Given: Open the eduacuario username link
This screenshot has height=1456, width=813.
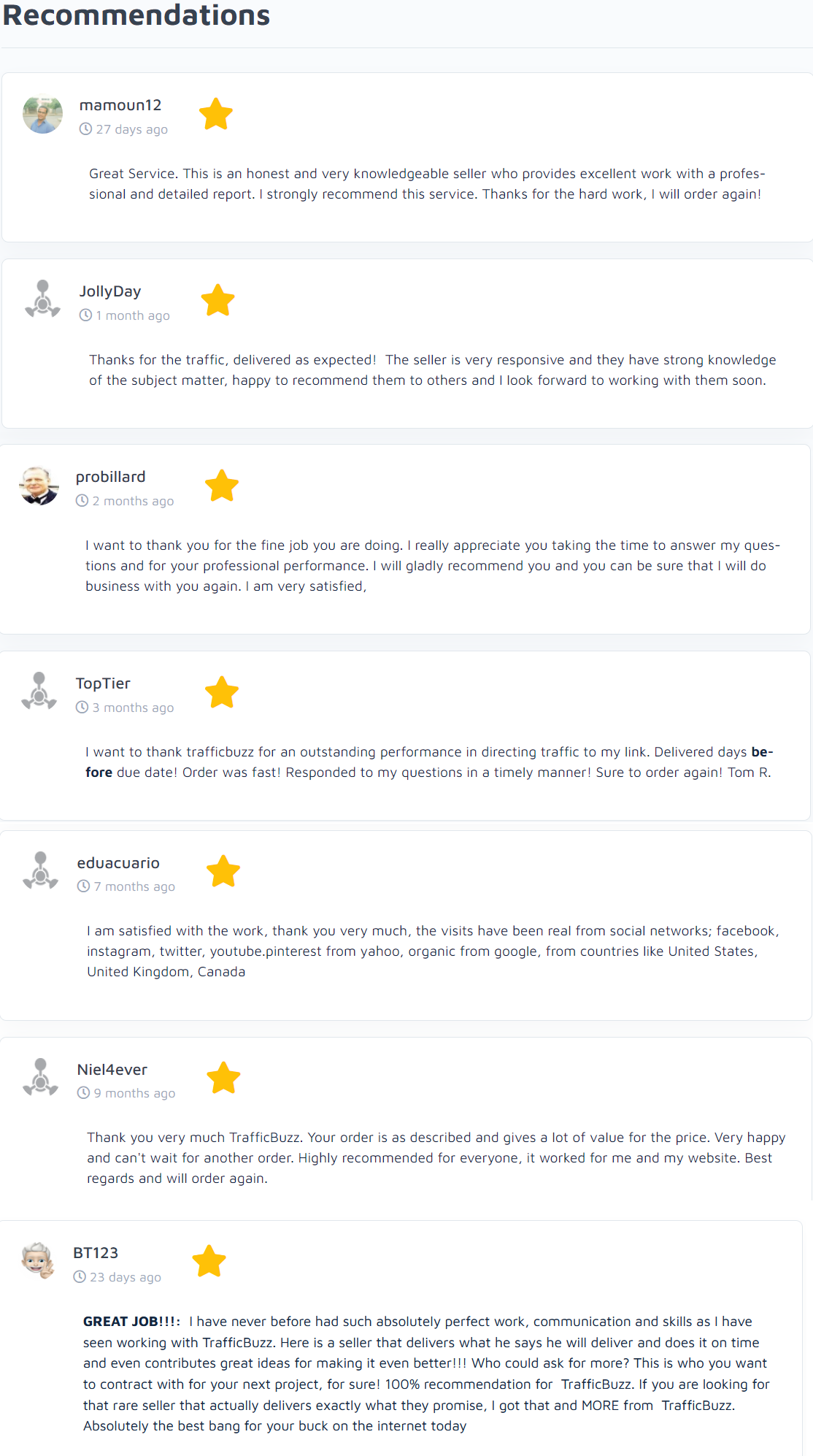Looking at the screenshot, I should pos(118,863).
